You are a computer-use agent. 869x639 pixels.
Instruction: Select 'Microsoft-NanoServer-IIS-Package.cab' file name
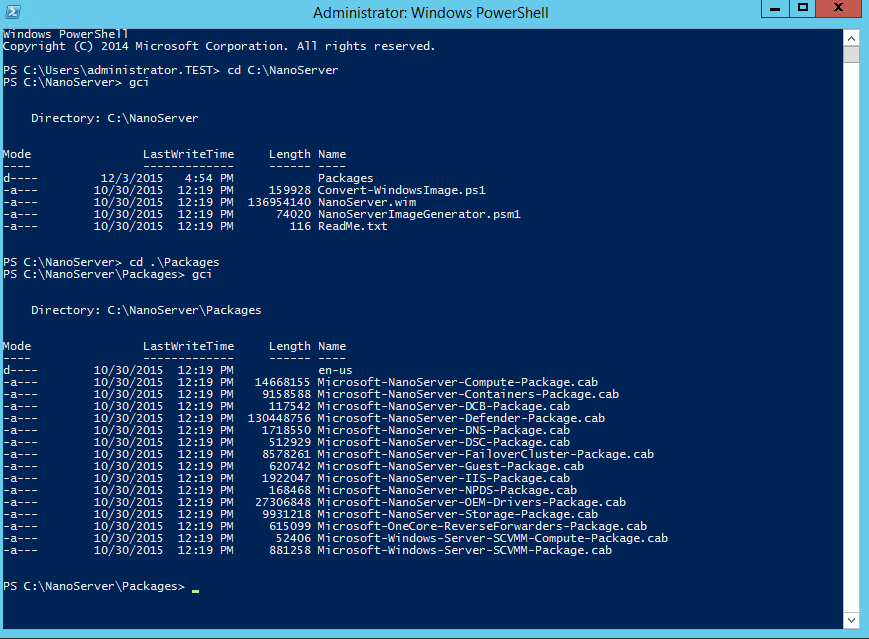point(444,478)
